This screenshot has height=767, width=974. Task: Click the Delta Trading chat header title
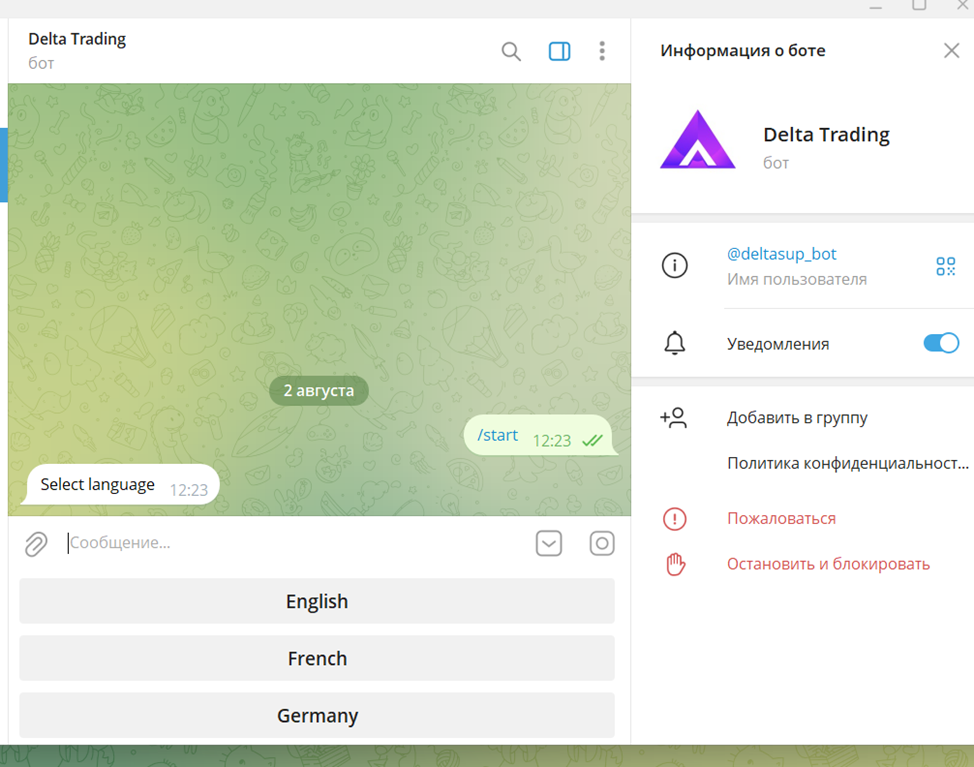click(77, 39)
